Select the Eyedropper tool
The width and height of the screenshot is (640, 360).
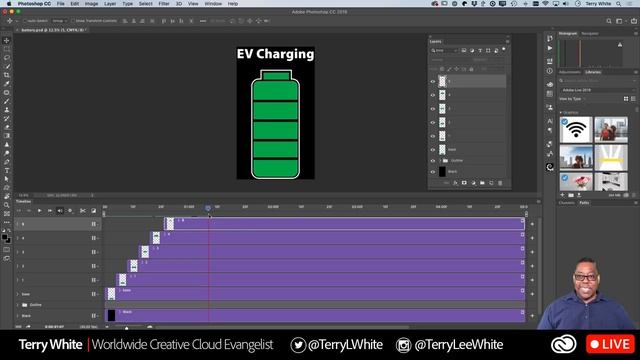[x=7, y=84]
